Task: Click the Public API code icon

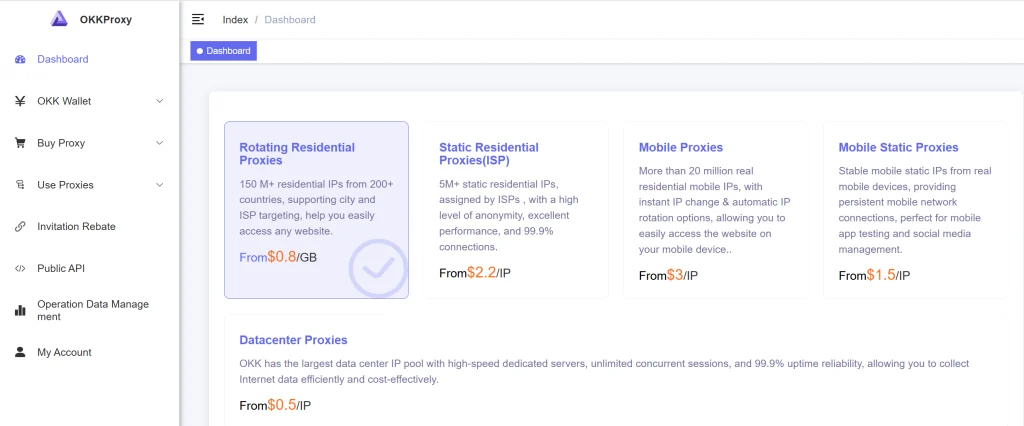Action: 20,269
